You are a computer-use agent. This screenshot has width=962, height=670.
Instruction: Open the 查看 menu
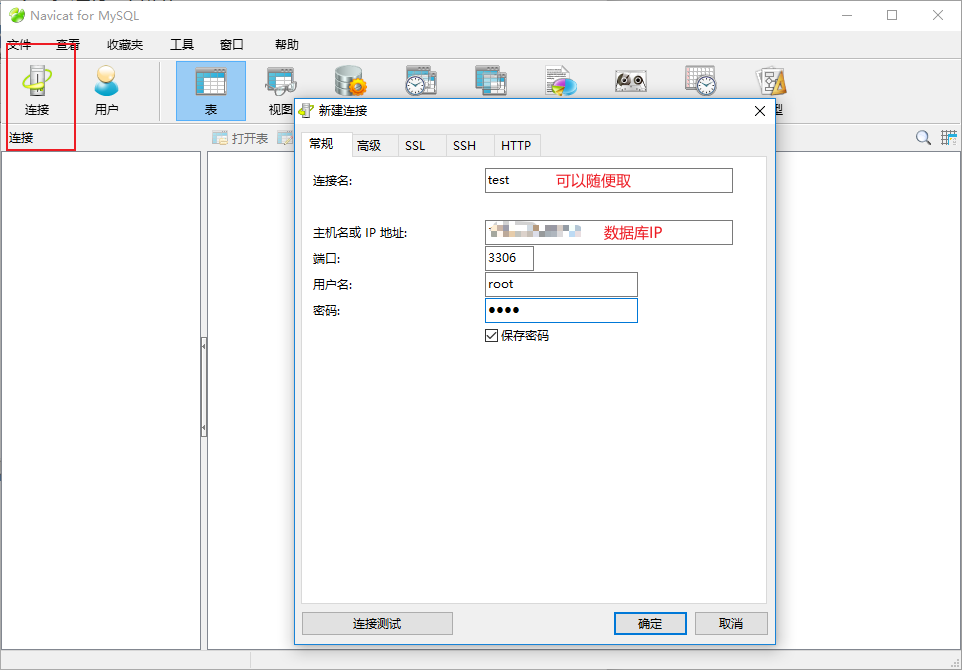68,45
